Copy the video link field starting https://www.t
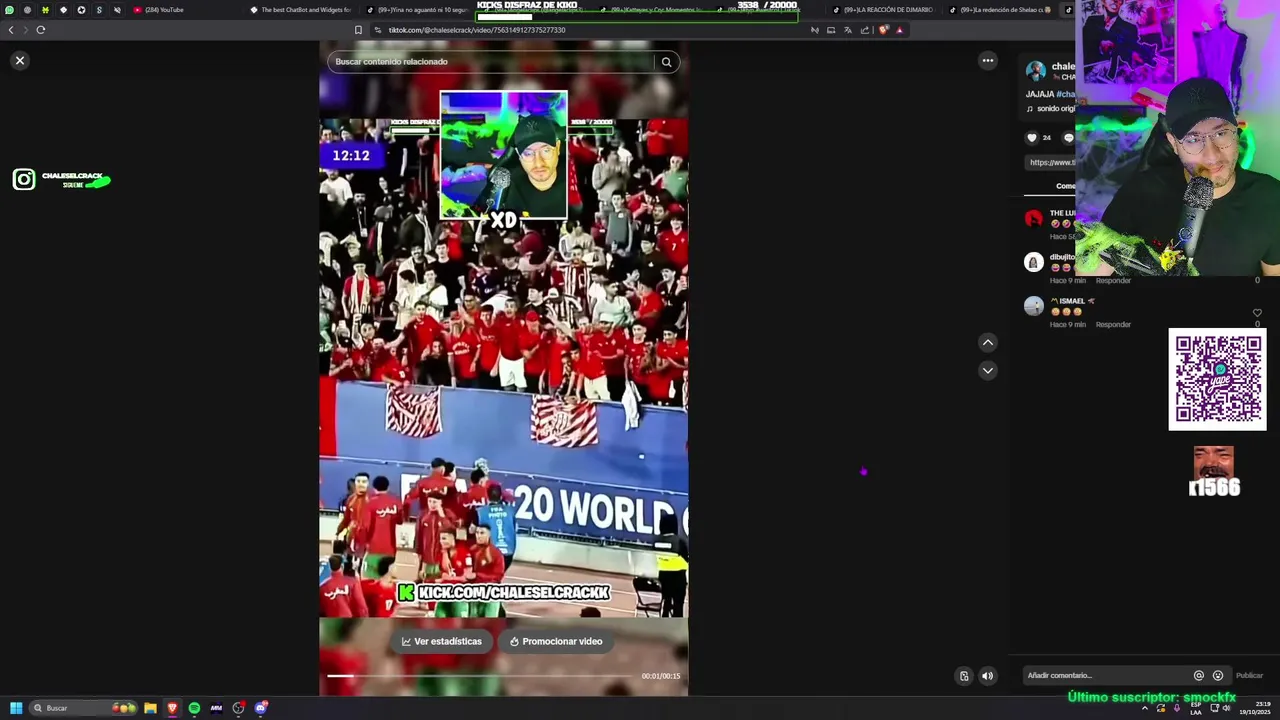This screenshot has height=720, width=1280. point(1052,162)
